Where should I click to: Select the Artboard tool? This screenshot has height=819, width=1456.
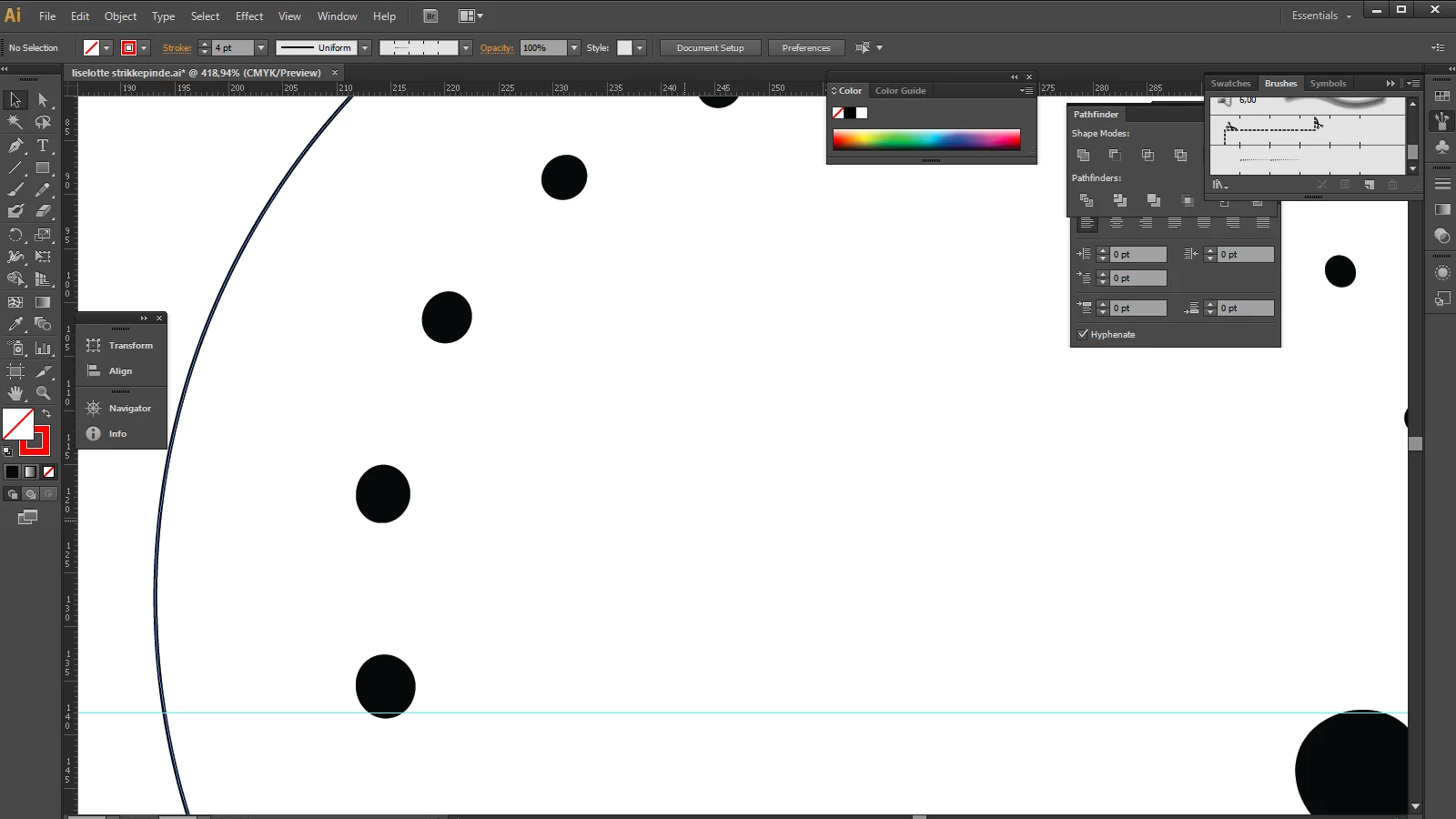[15, 371]
